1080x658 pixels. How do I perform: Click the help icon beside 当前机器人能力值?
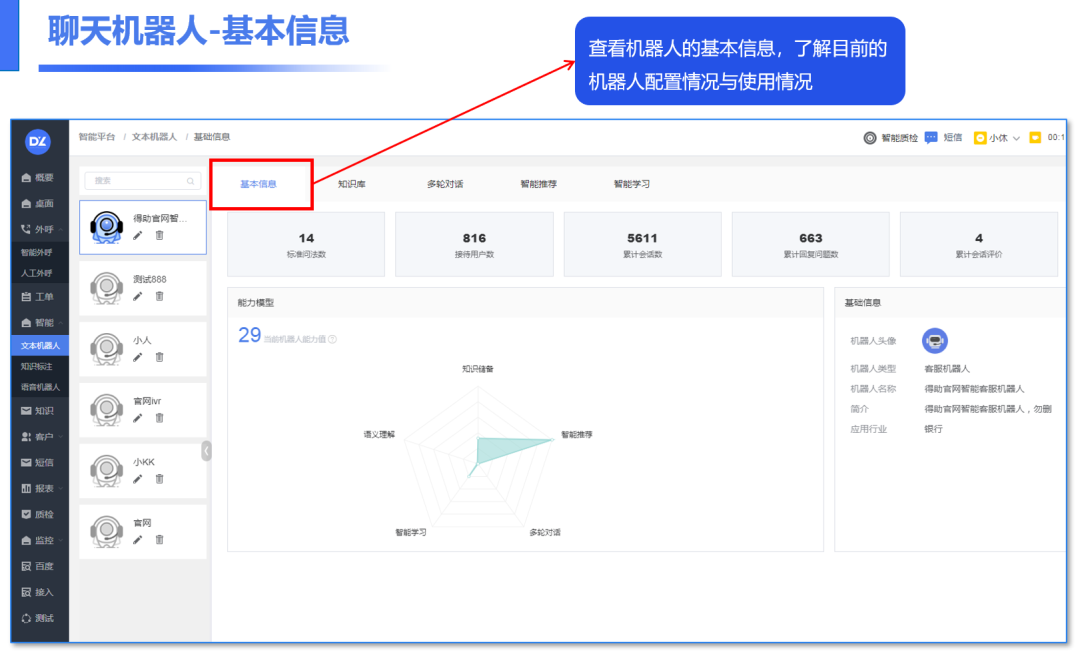pos(333,339)
